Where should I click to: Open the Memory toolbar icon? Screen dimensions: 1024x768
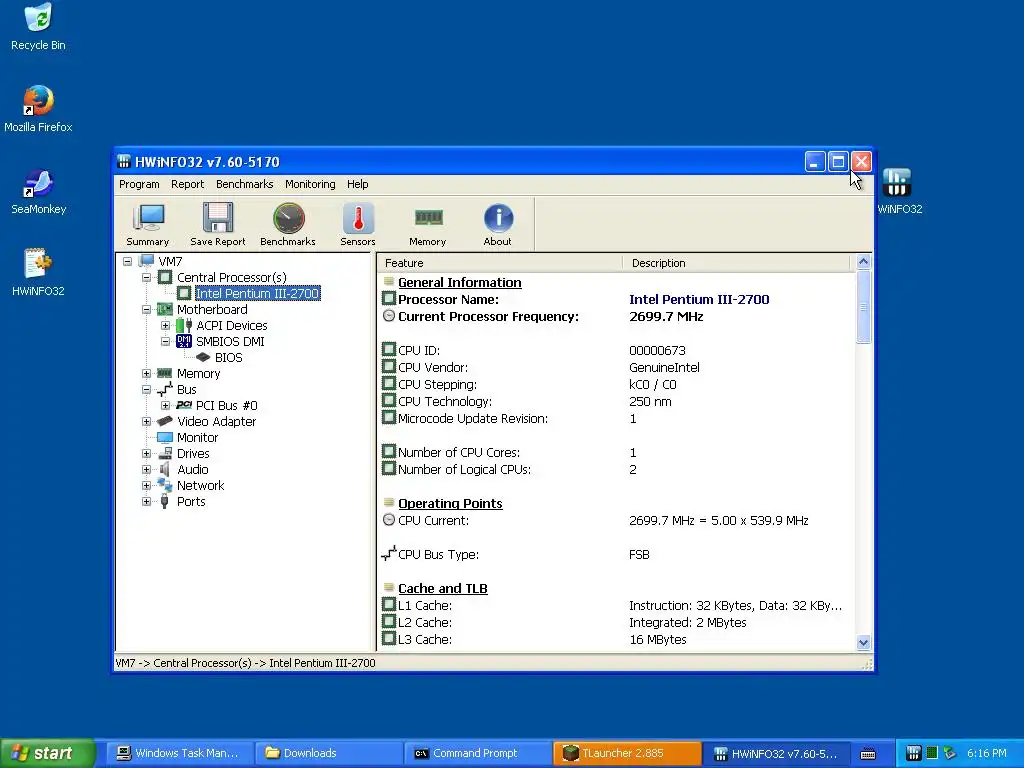click(x=428, y=225)
